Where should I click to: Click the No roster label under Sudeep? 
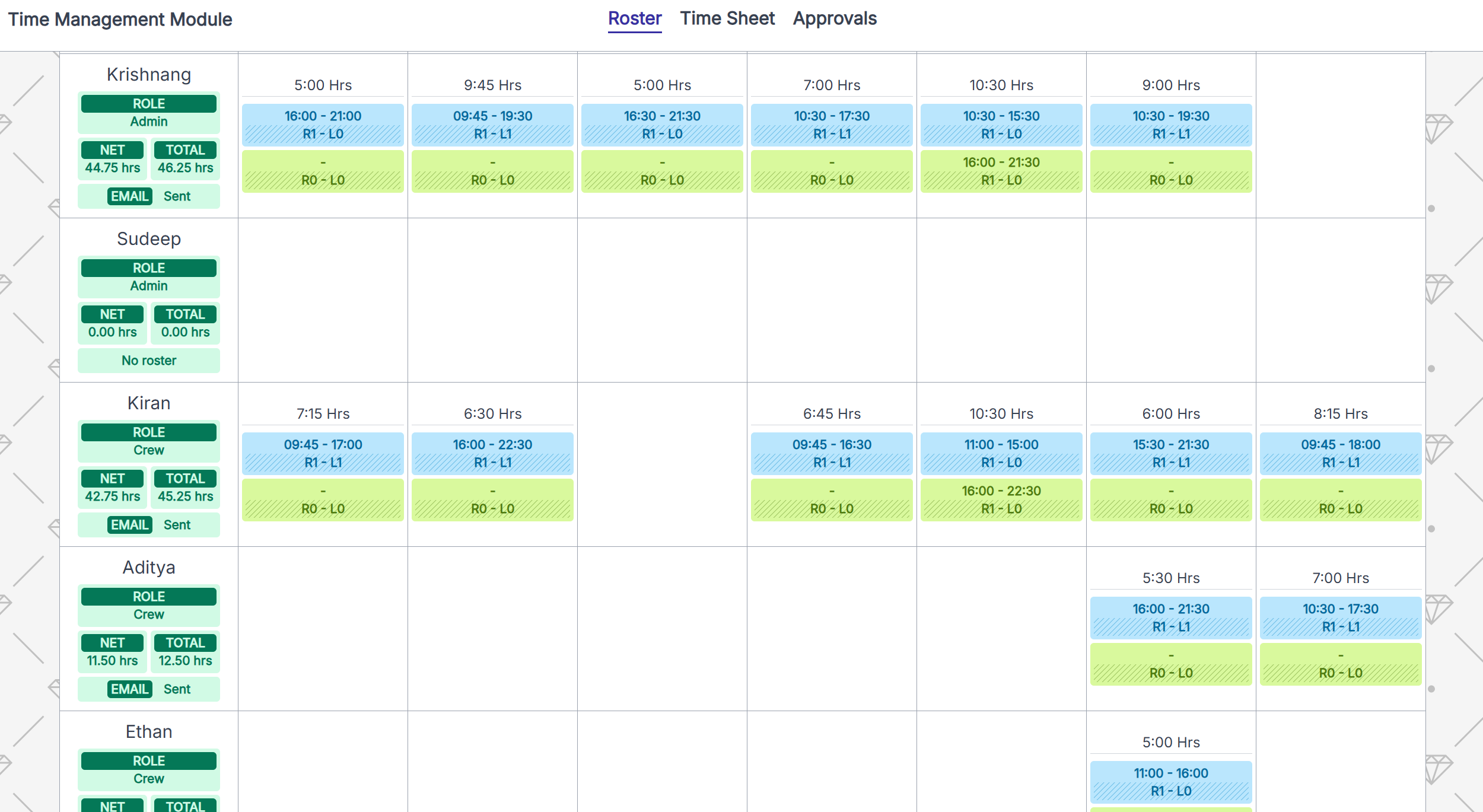tap(148, 360)
